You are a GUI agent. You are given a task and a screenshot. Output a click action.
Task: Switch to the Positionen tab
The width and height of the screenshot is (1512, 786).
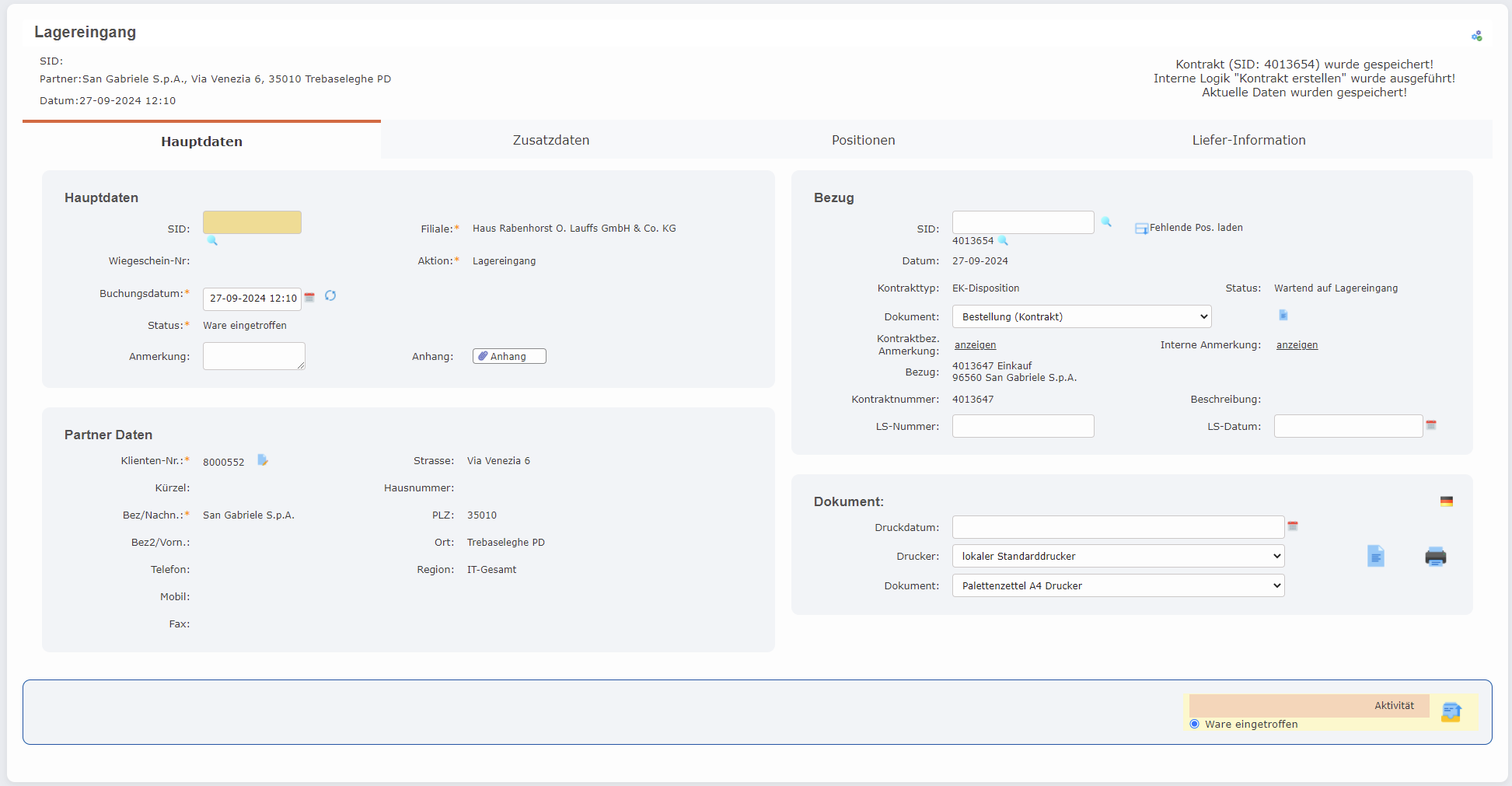863,140
